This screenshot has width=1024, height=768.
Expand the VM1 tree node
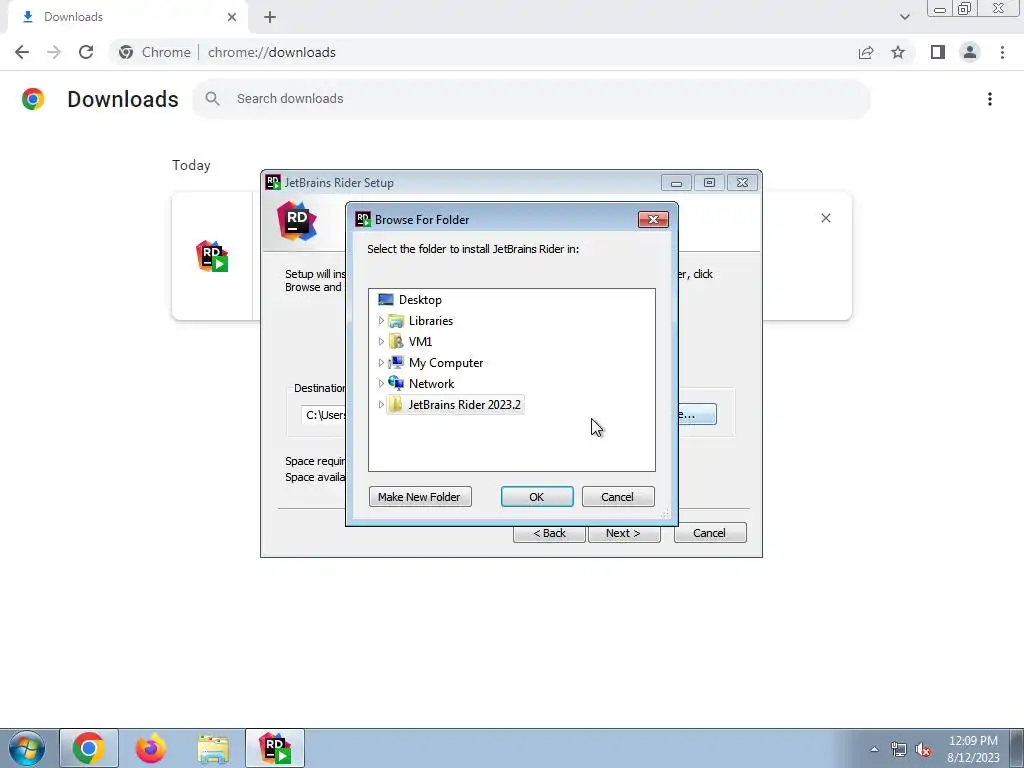click(381, 342)
